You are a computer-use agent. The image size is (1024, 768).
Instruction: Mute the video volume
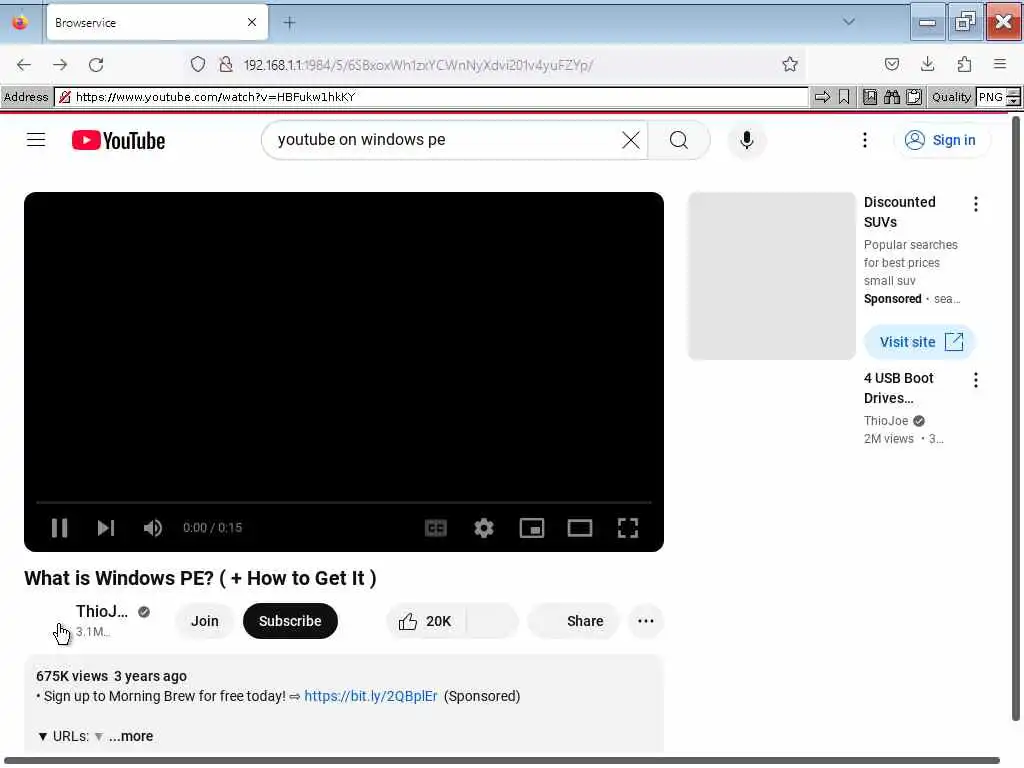(152, 528)
